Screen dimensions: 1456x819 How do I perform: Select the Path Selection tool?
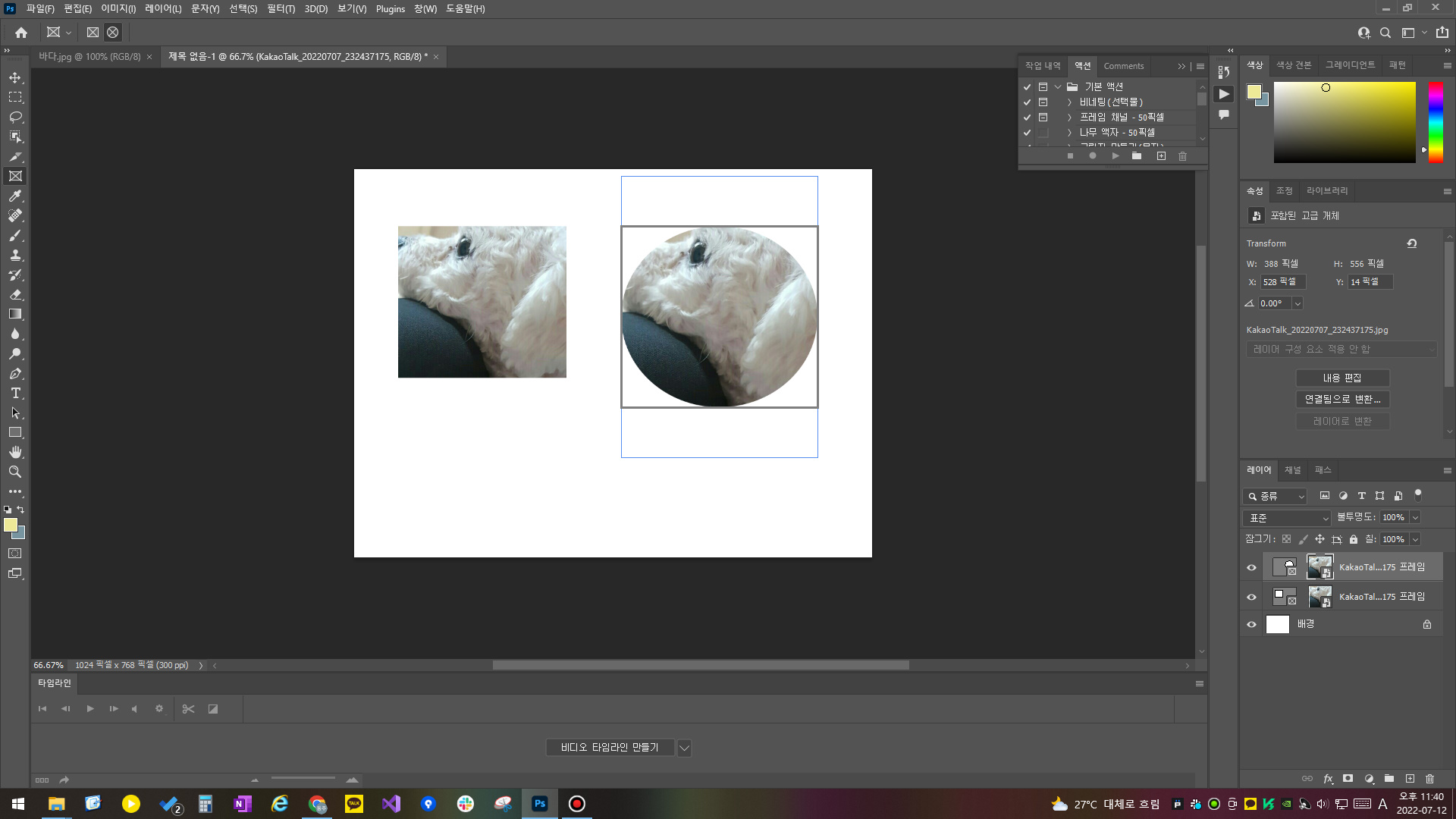(15, 413)
